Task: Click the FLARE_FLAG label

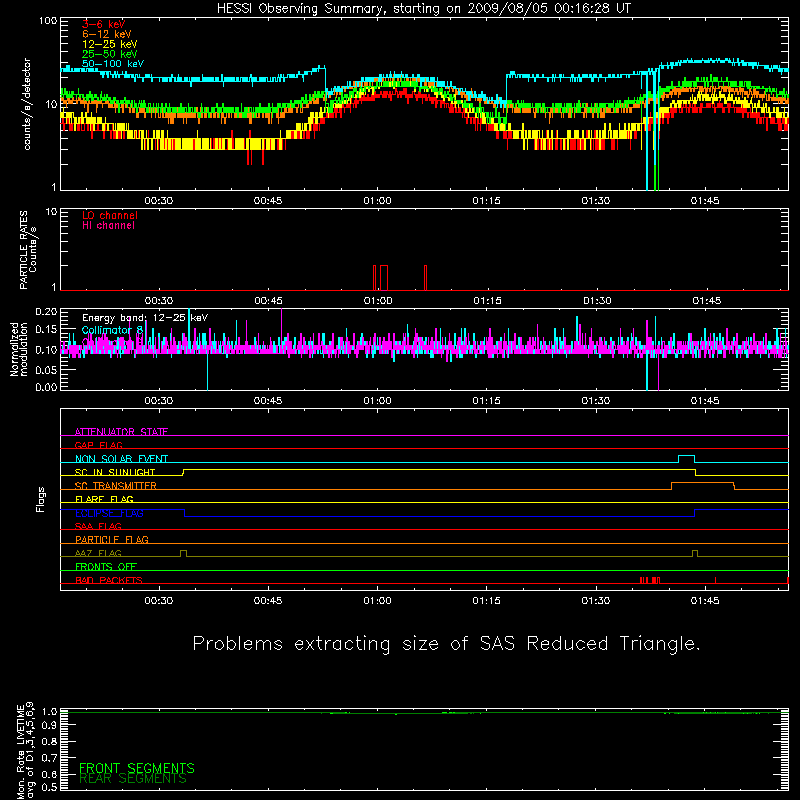Action: 104,499
